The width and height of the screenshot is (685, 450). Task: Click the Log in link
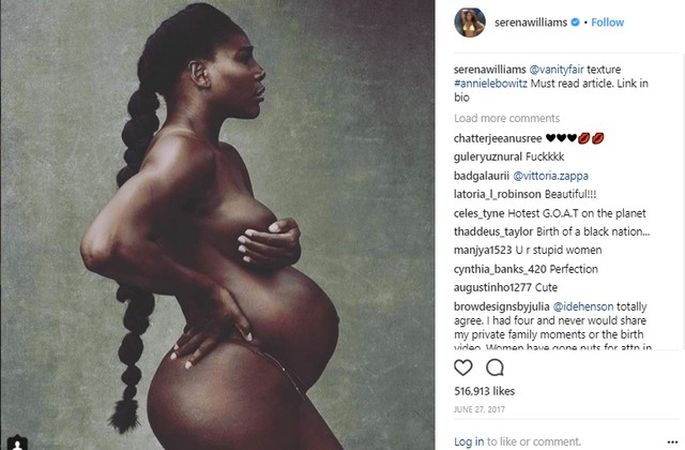coord(469,442)
